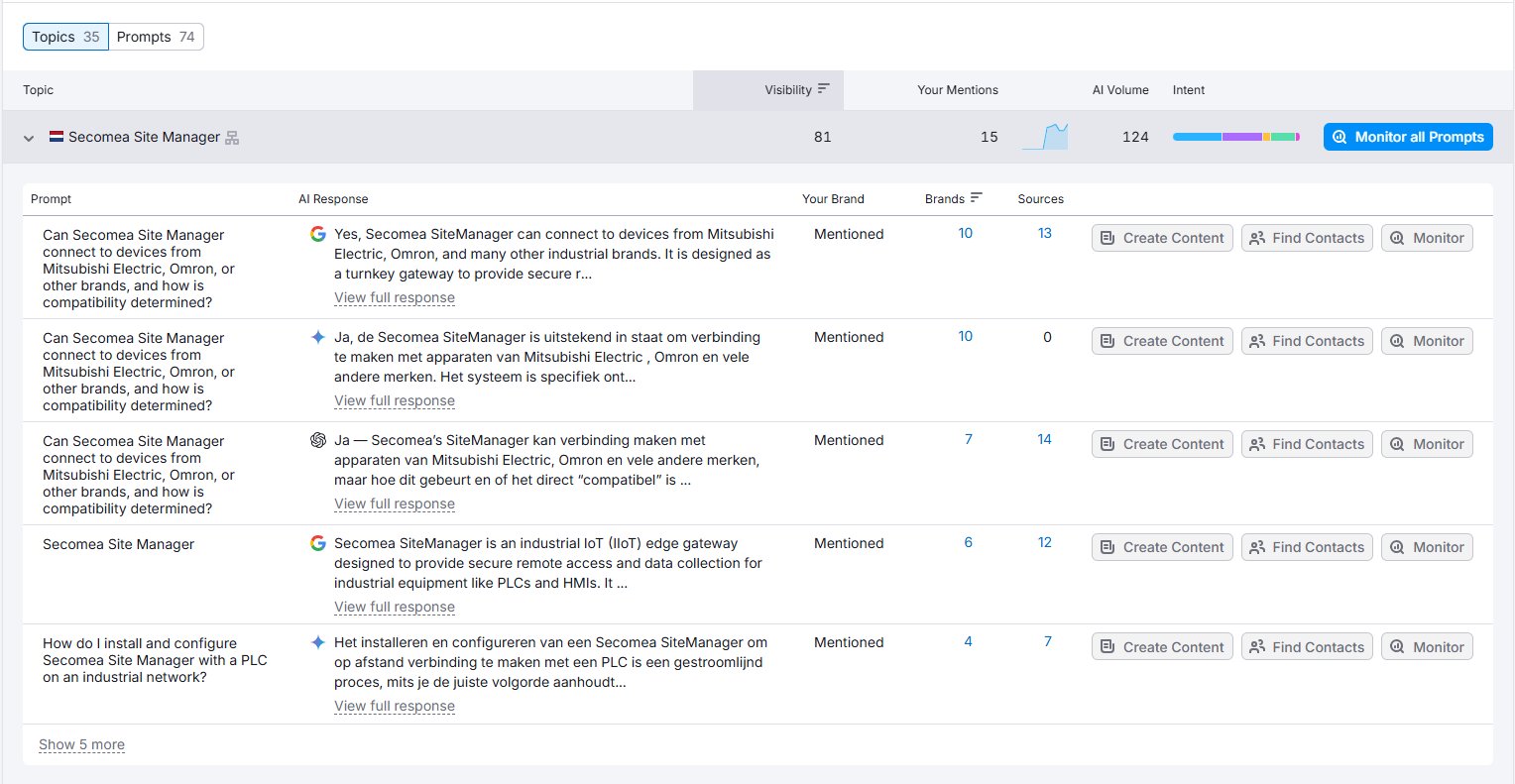View full response of 'Ja — Secomea's' answer

[x=395, y=504]
